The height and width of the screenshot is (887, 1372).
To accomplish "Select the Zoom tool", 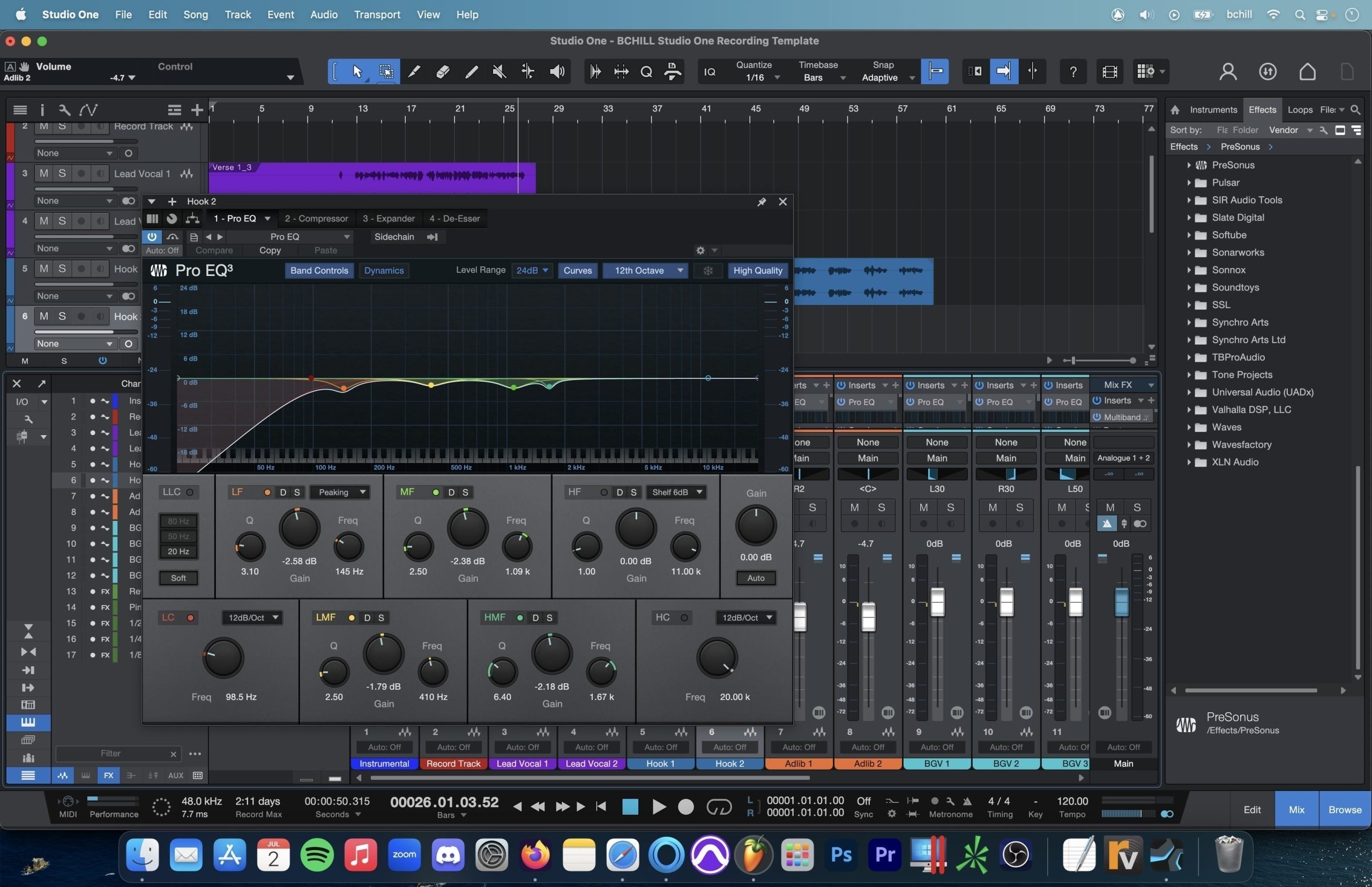I will coord(646,71).
